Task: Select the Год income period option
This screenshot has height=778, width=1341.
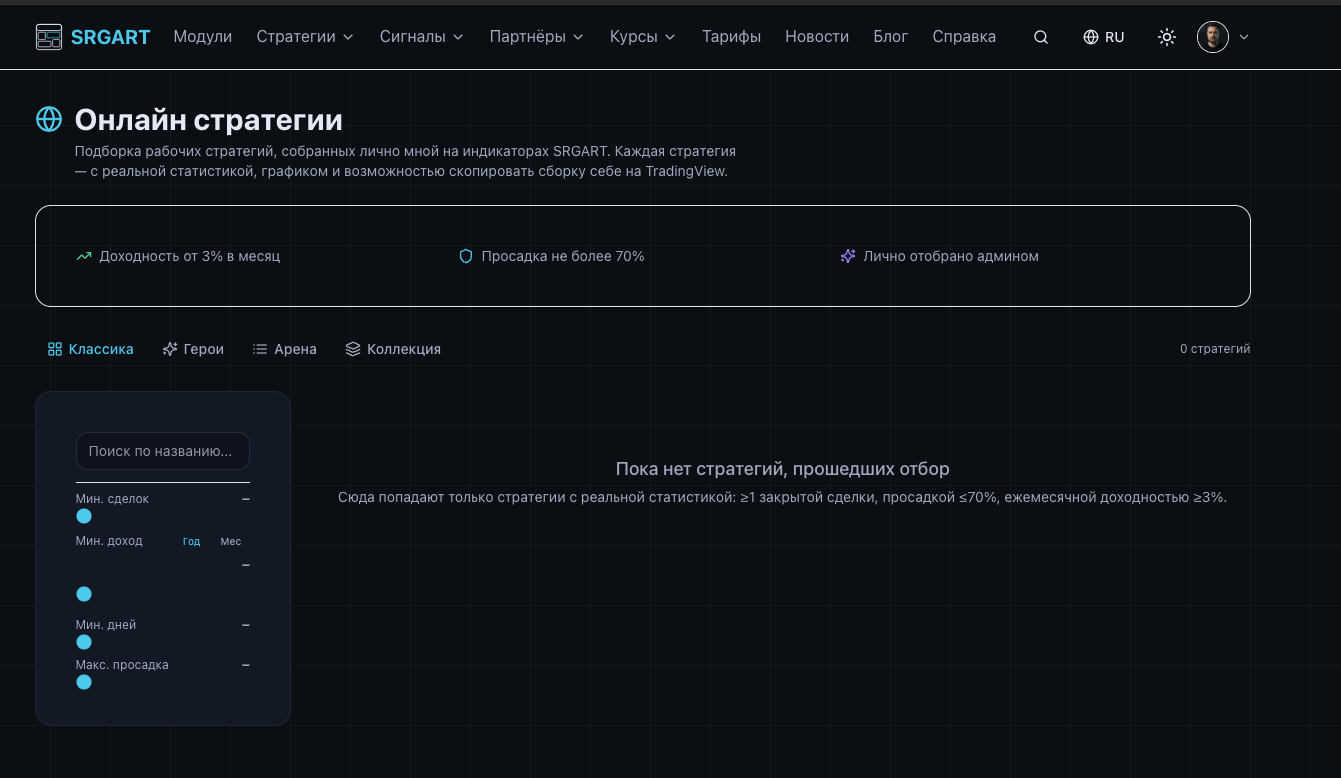Action: tap(191, 541)
